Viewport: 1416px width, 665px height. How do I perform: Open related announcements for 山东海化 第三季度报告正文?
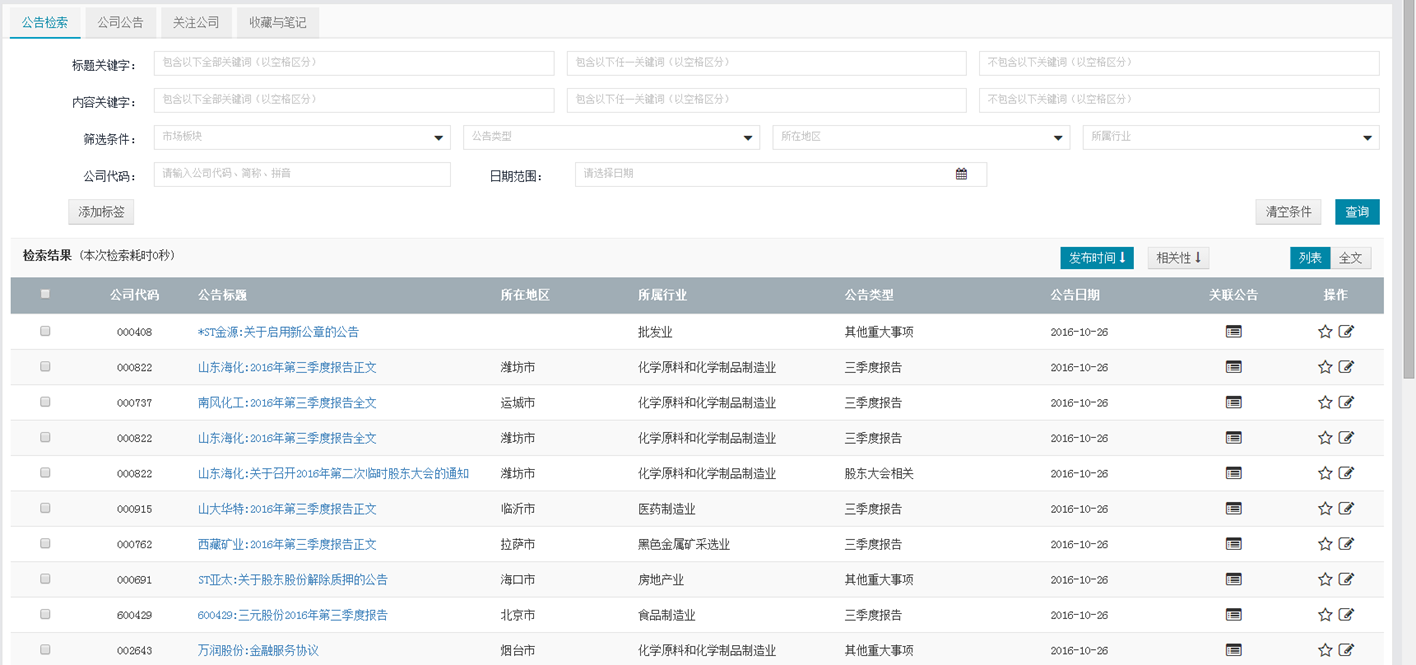(x=1233, y=367)
